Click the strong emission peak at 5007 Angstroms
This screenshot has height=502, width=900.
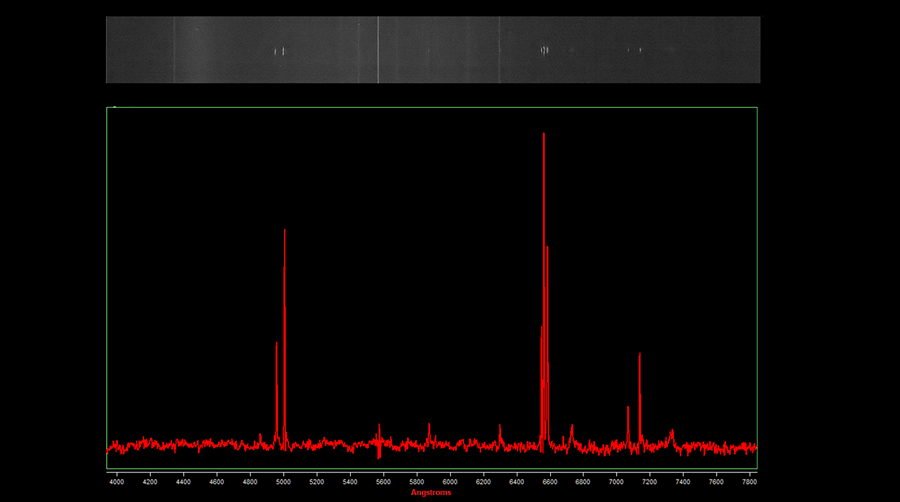point(285,232)
